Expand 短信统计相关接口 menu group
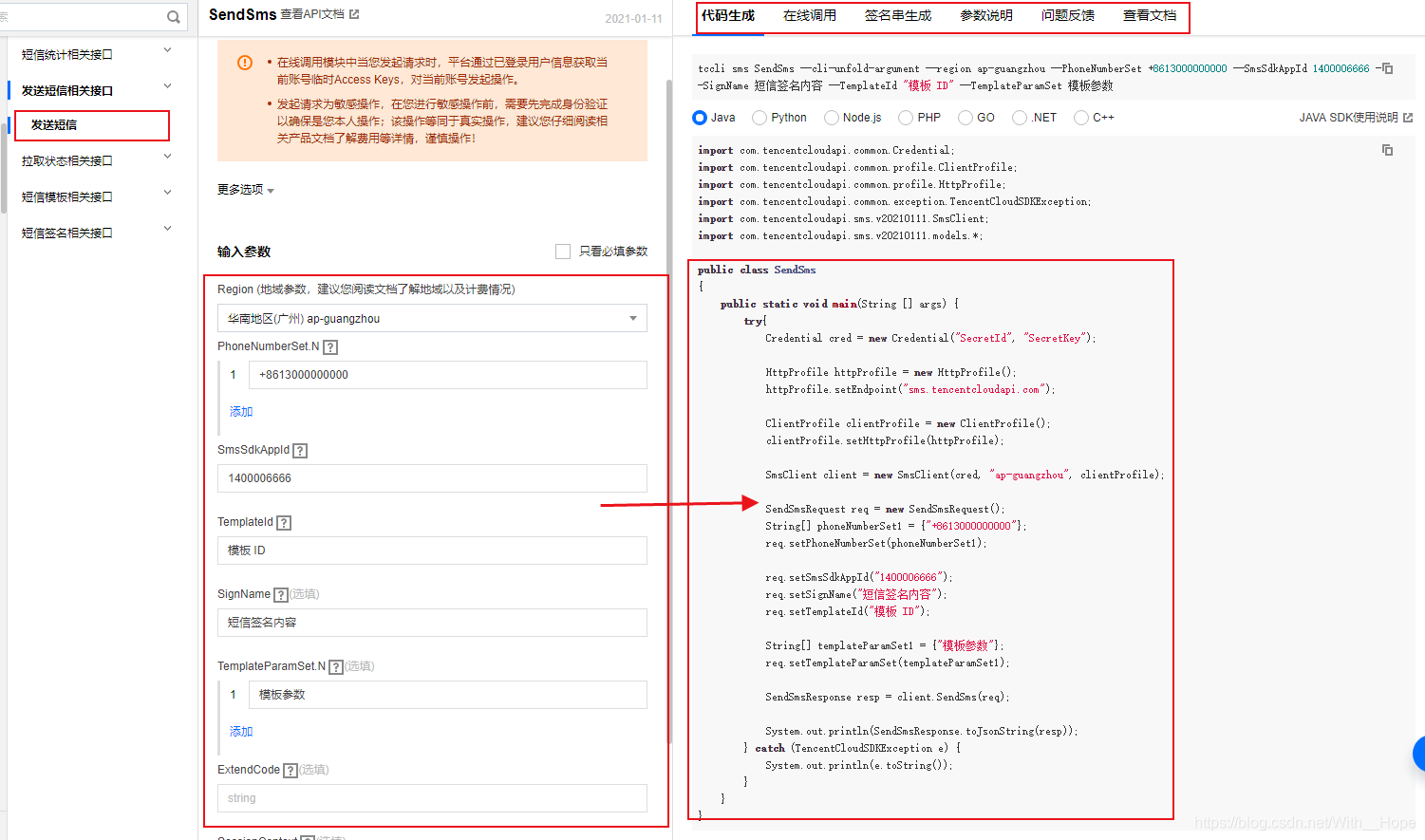This screenshot has height=840, width=1425. click(x=168, y=50)
